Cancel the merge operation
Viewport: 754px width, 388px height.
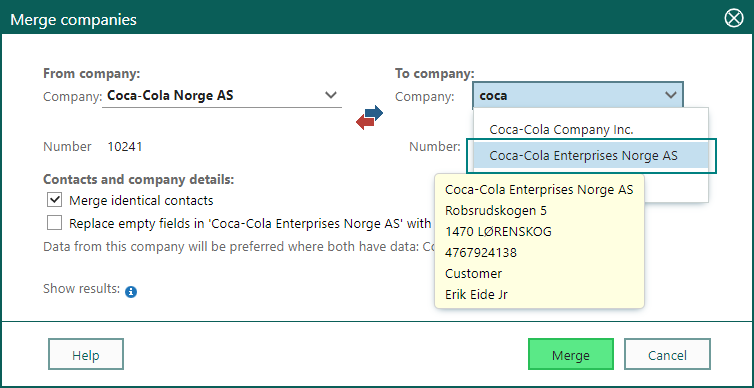667,354
